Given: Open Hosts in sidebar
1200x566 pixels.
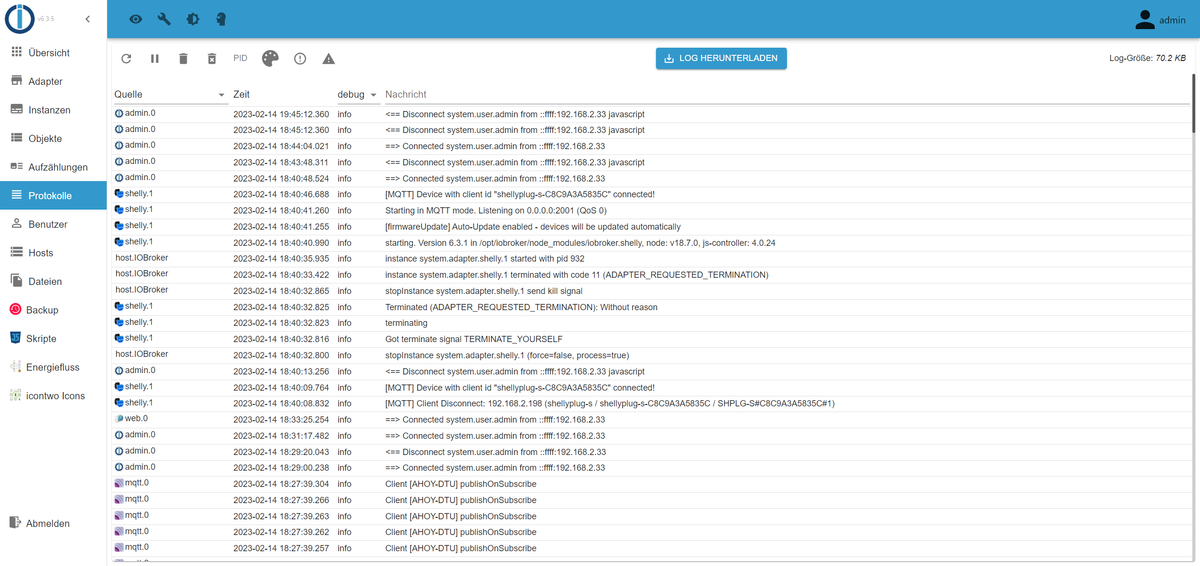Looking at the screenshot, I should pos(53,253).
